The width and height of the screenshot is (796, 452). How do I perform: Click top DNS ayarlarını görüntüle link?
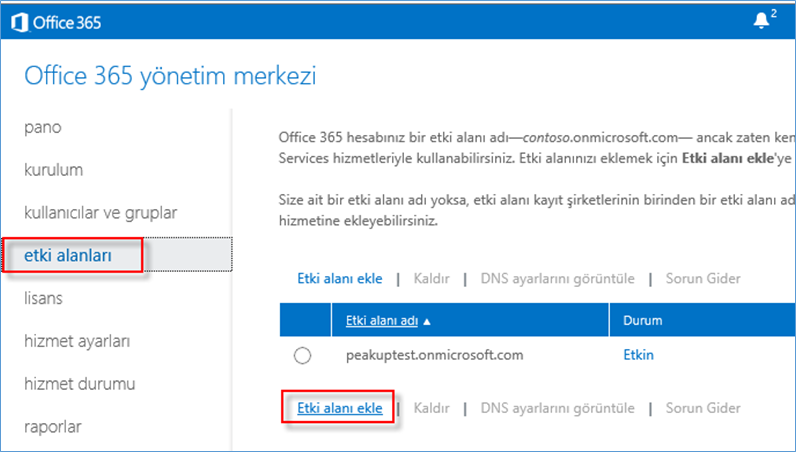tap(557, 278)
